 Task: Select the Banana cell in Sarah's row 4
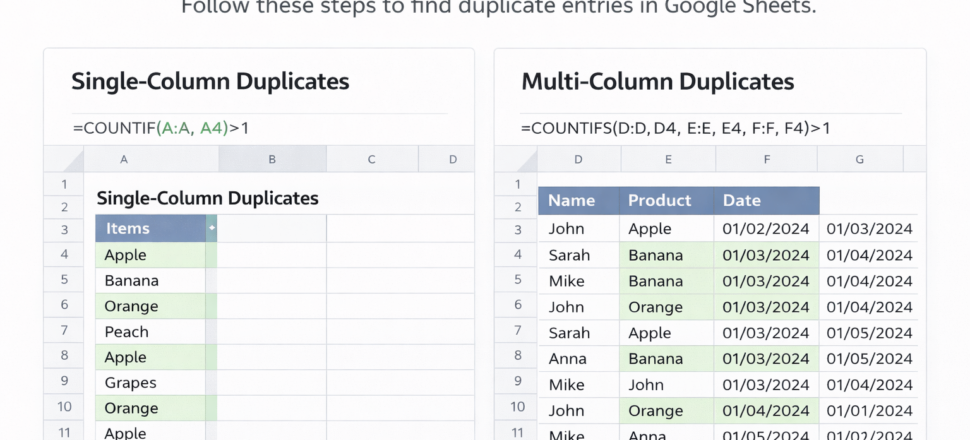pyautogui.click(x=667, y=255)
